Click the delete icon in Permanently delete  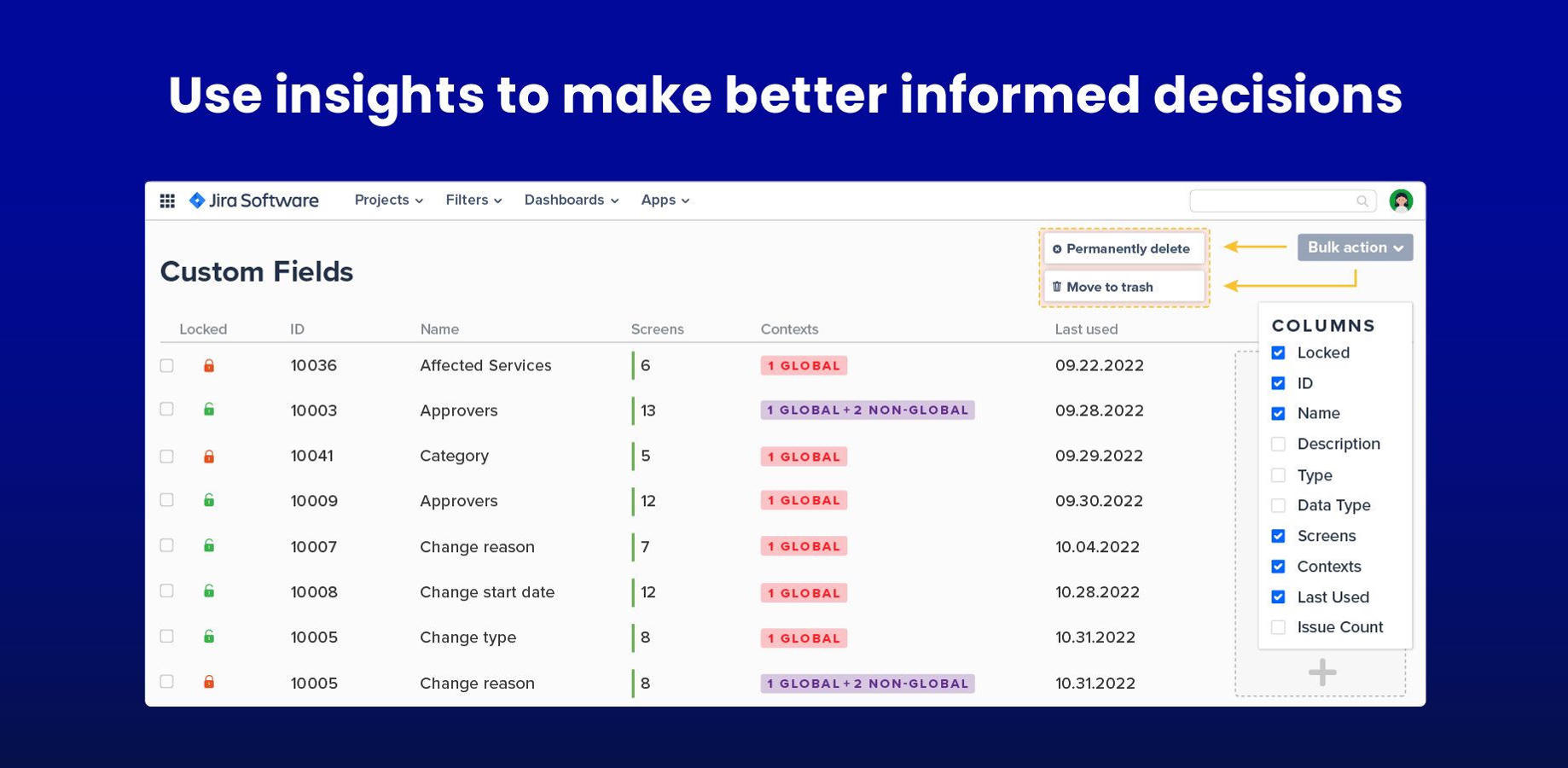(x=1057, y=249)
